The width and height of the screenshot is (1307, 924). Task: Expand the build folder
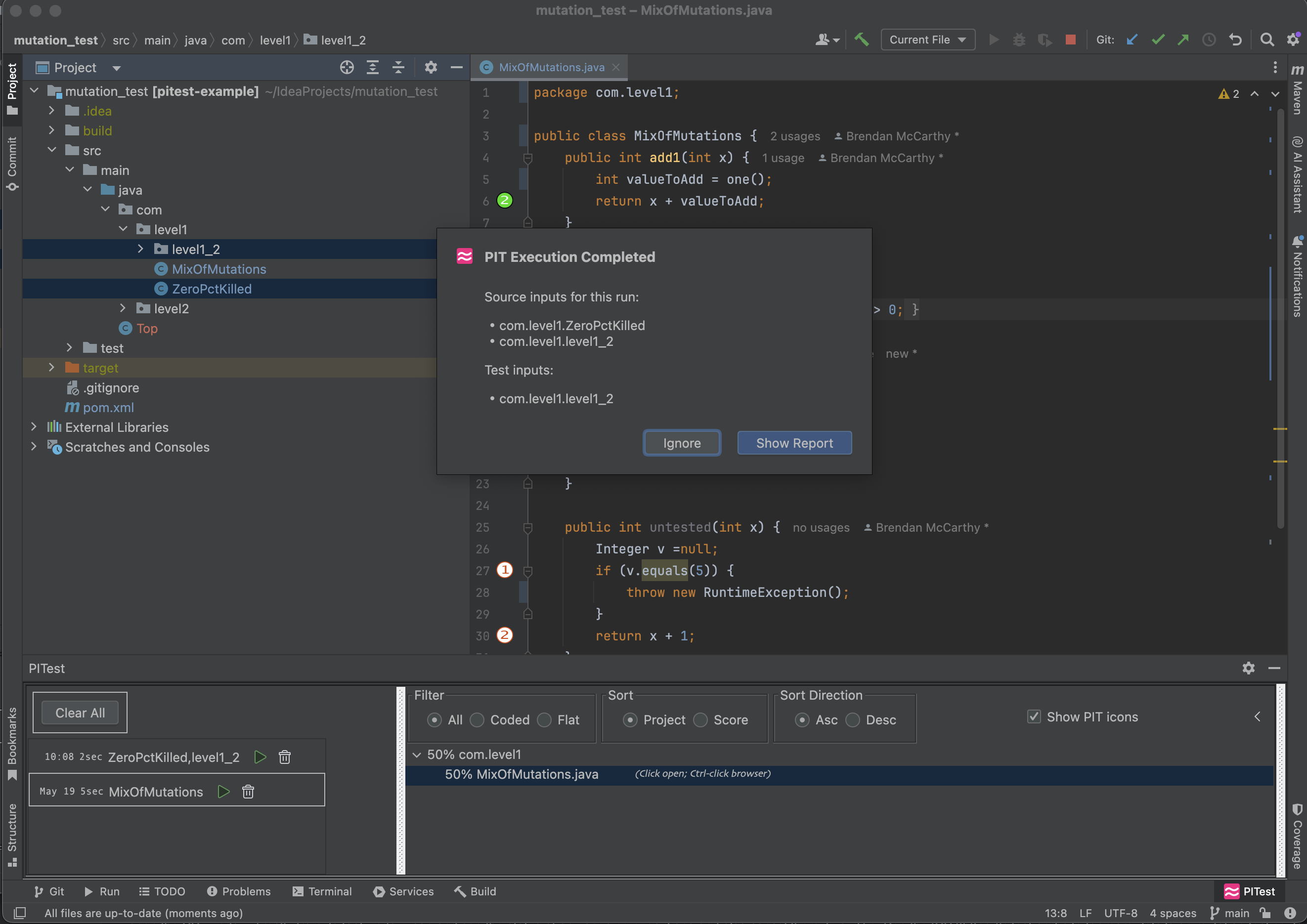click(52, 130)
